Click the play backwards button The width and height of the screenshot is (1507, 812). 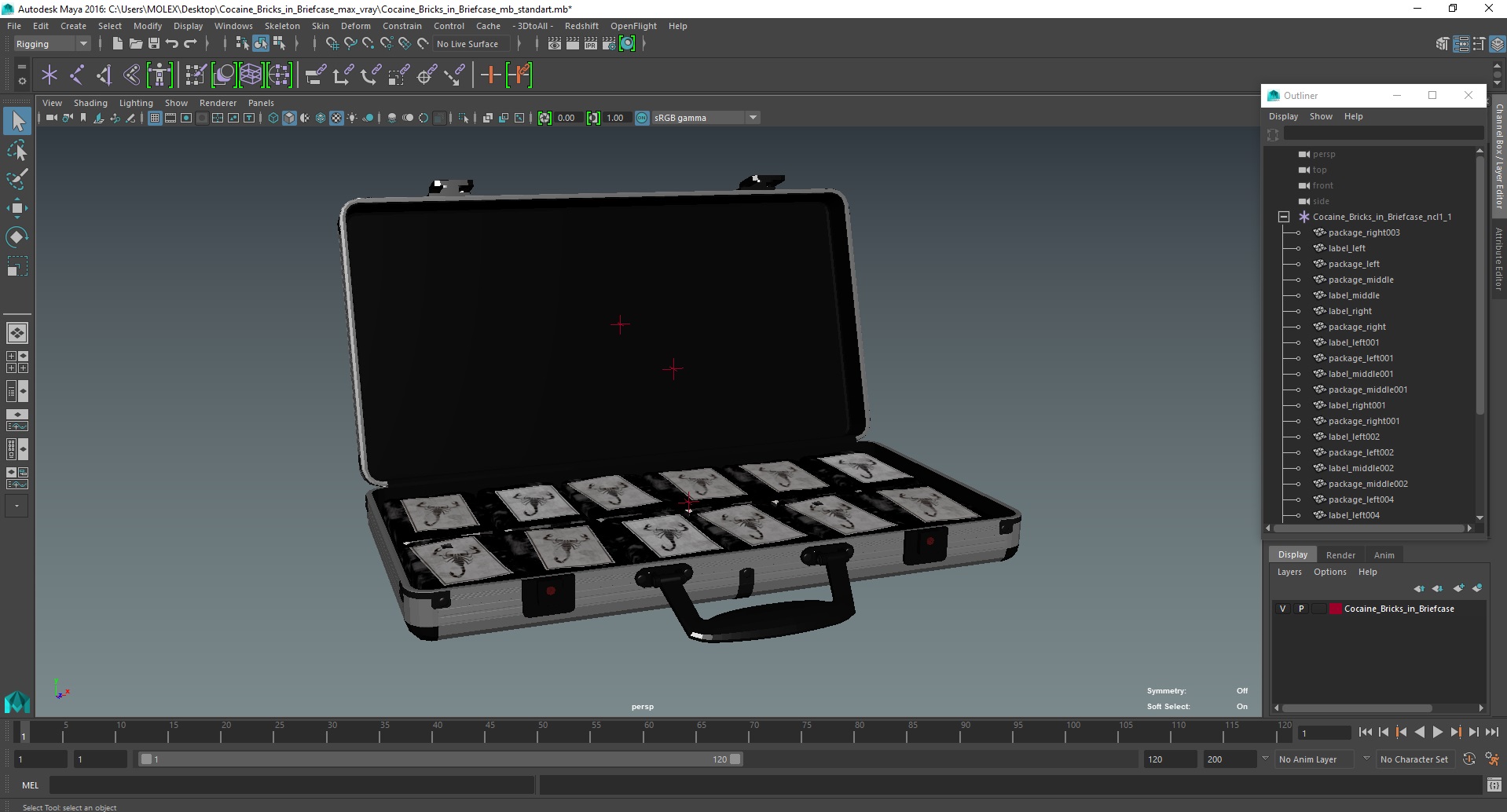tap(1419, 732)
